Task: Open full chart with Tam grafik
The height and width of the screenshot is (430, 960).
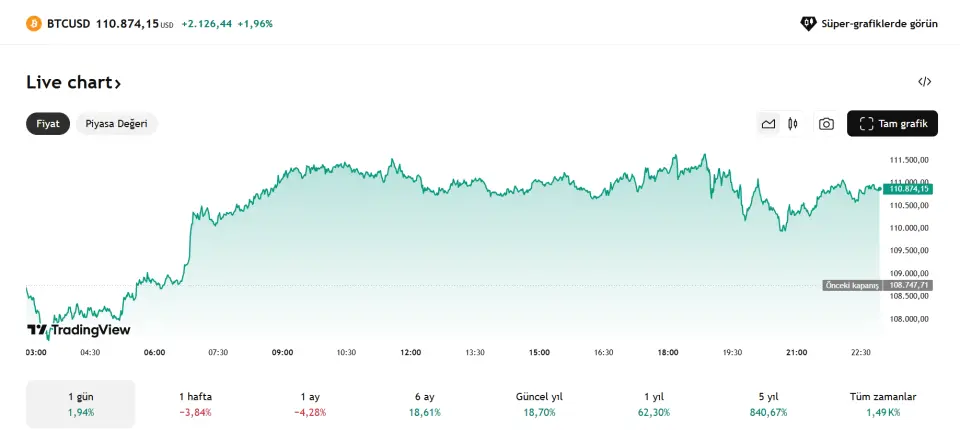Action: coord(892,124)
